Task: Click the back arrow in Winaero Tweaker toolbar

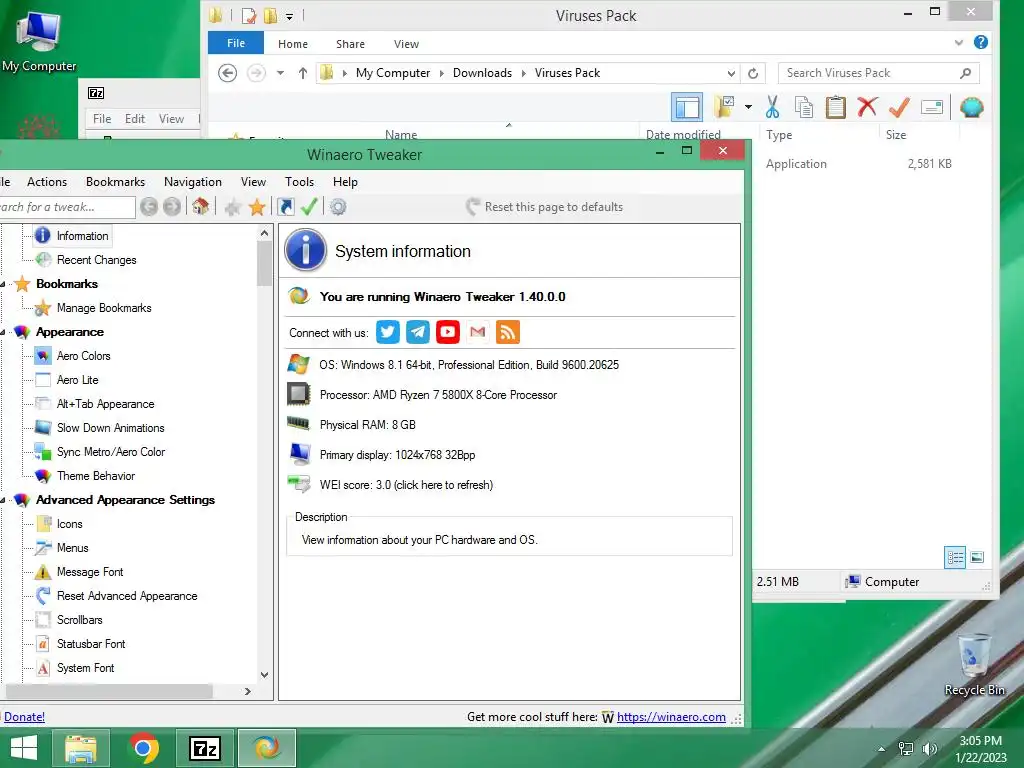Action: pyautogui.click(x=149, y=207)
